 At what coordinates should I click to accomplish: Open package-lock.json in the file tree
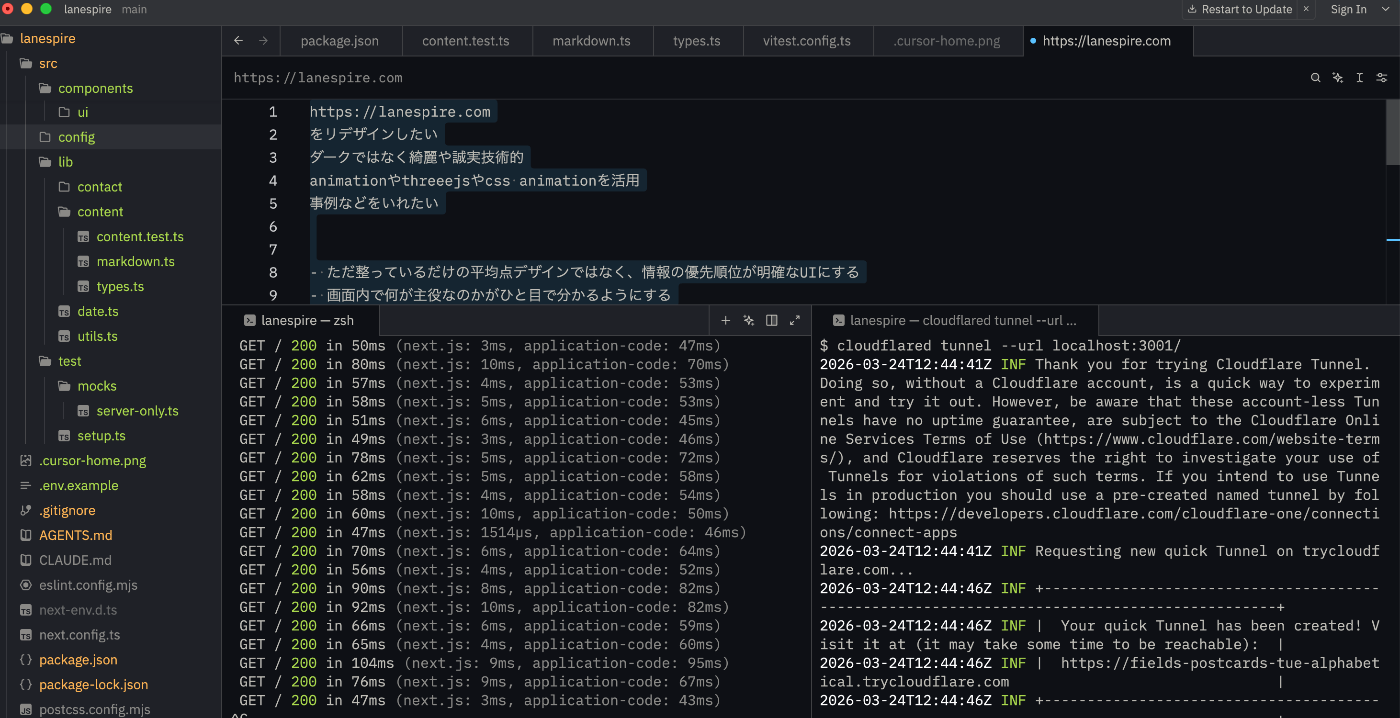pos(93,685)
